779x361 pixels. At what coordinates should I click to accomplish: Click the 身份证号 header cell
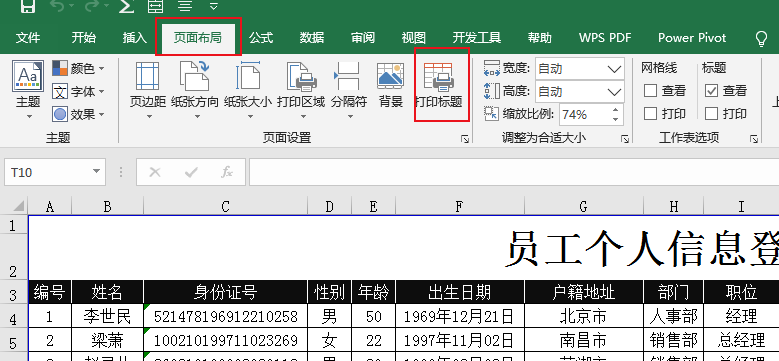[226, 292]
